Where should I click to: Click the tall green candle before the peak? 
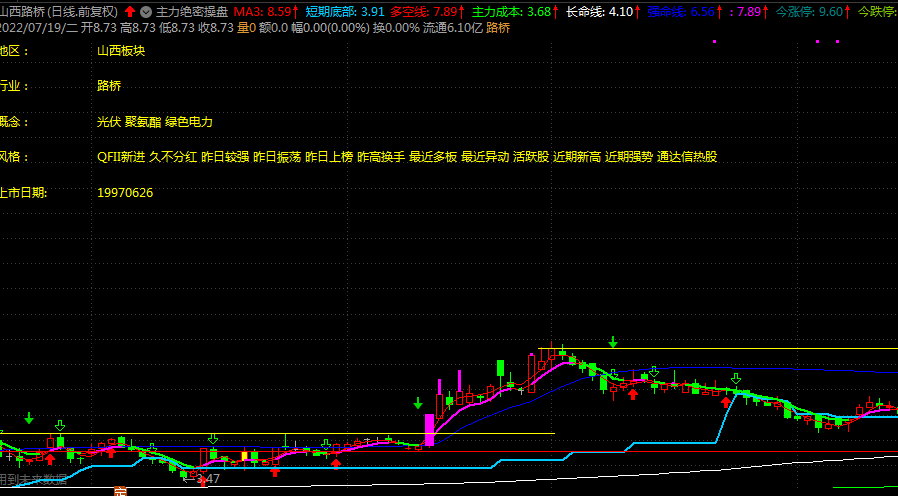point(501,368)
